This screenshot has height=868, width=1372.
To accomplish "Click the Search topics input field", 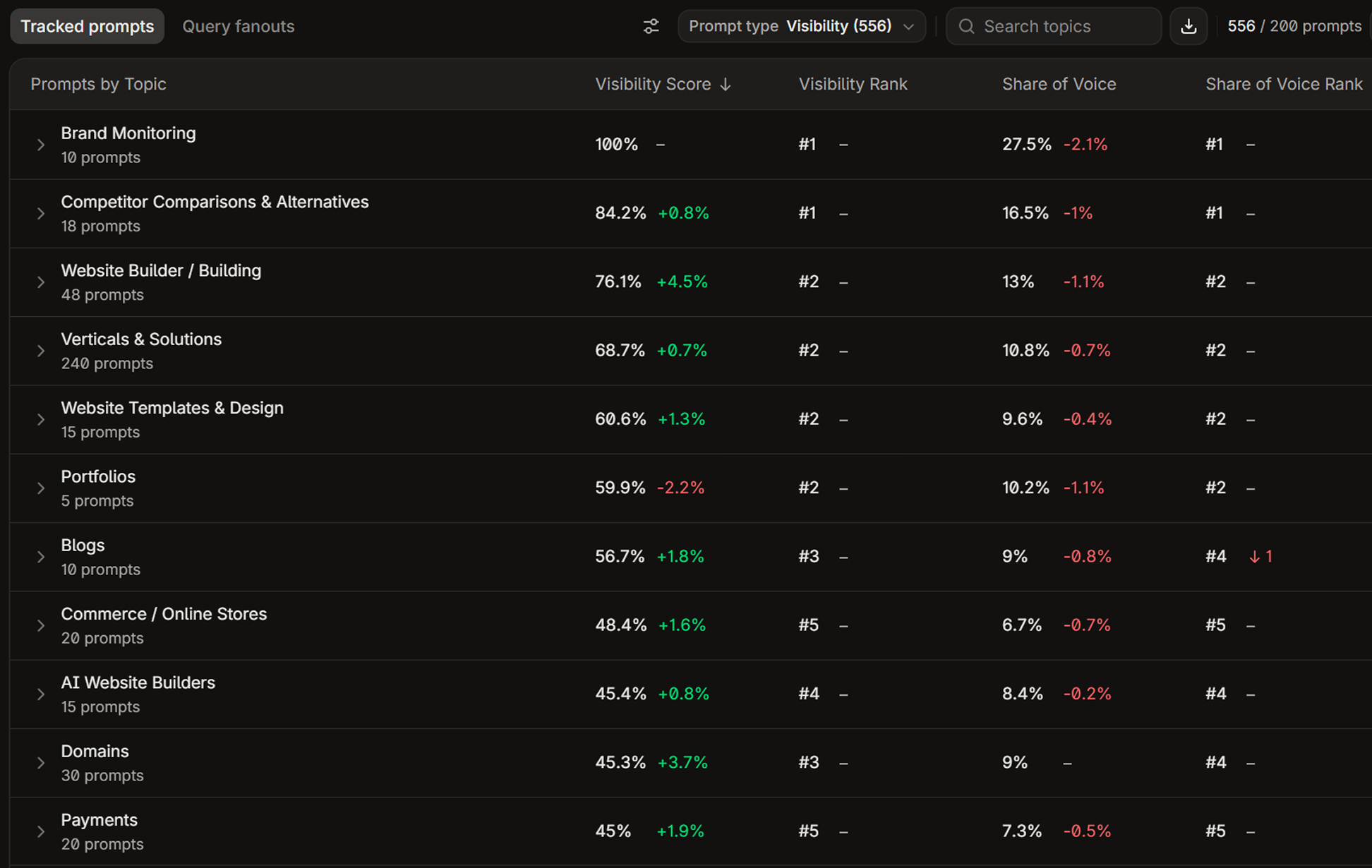I will (1054, 26).
